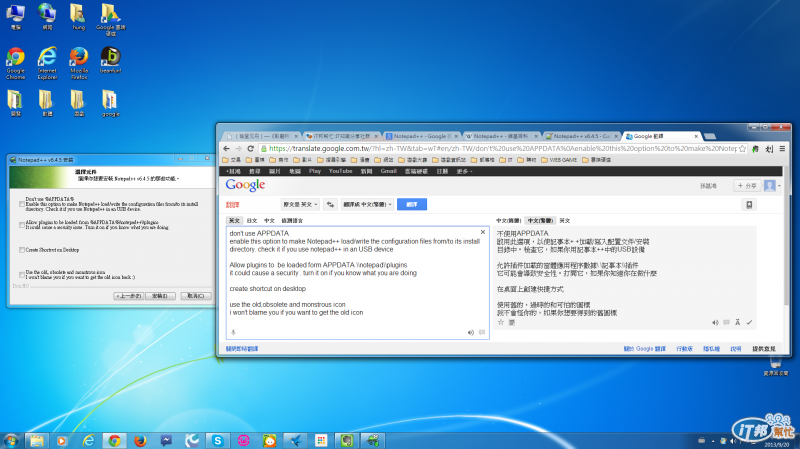This screenshot has height=449, width=800.
Task: Swap source and target languages in Google Translate
Action: [x=330, y=205]
